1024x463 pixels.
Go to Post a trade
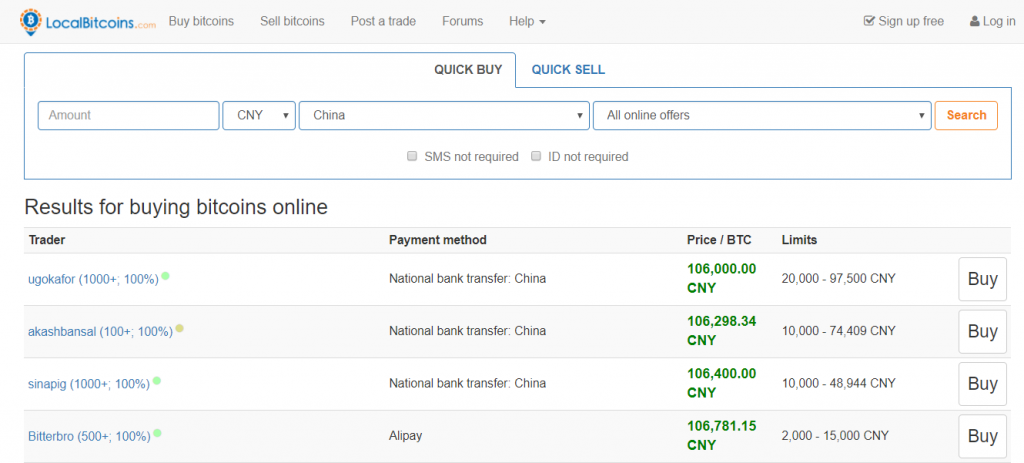pyautogui.click(x=383, y=21)
